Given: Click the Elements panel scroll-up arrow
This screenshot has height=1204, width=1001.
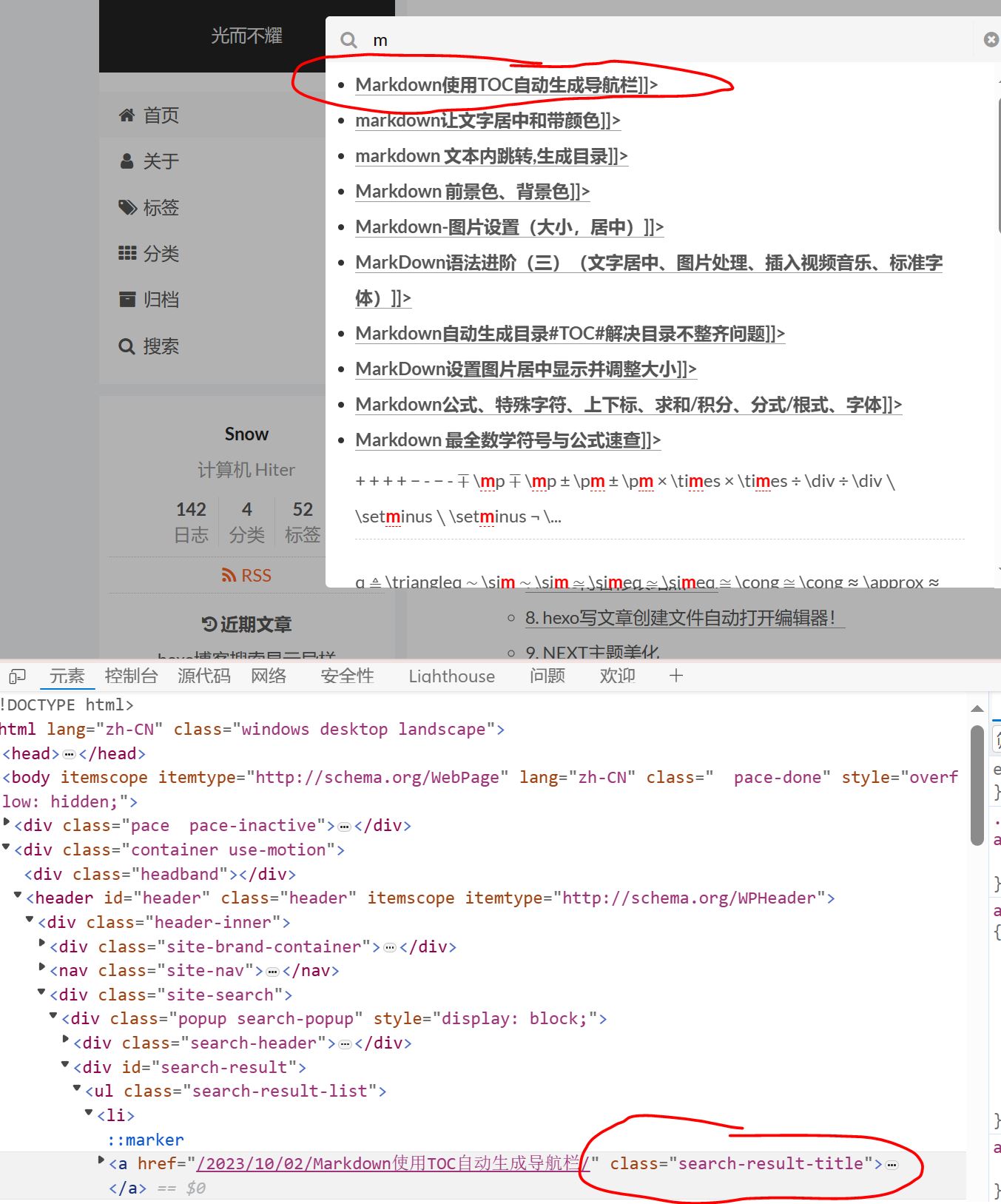Looking at the screenshot, I should point(977,709).
